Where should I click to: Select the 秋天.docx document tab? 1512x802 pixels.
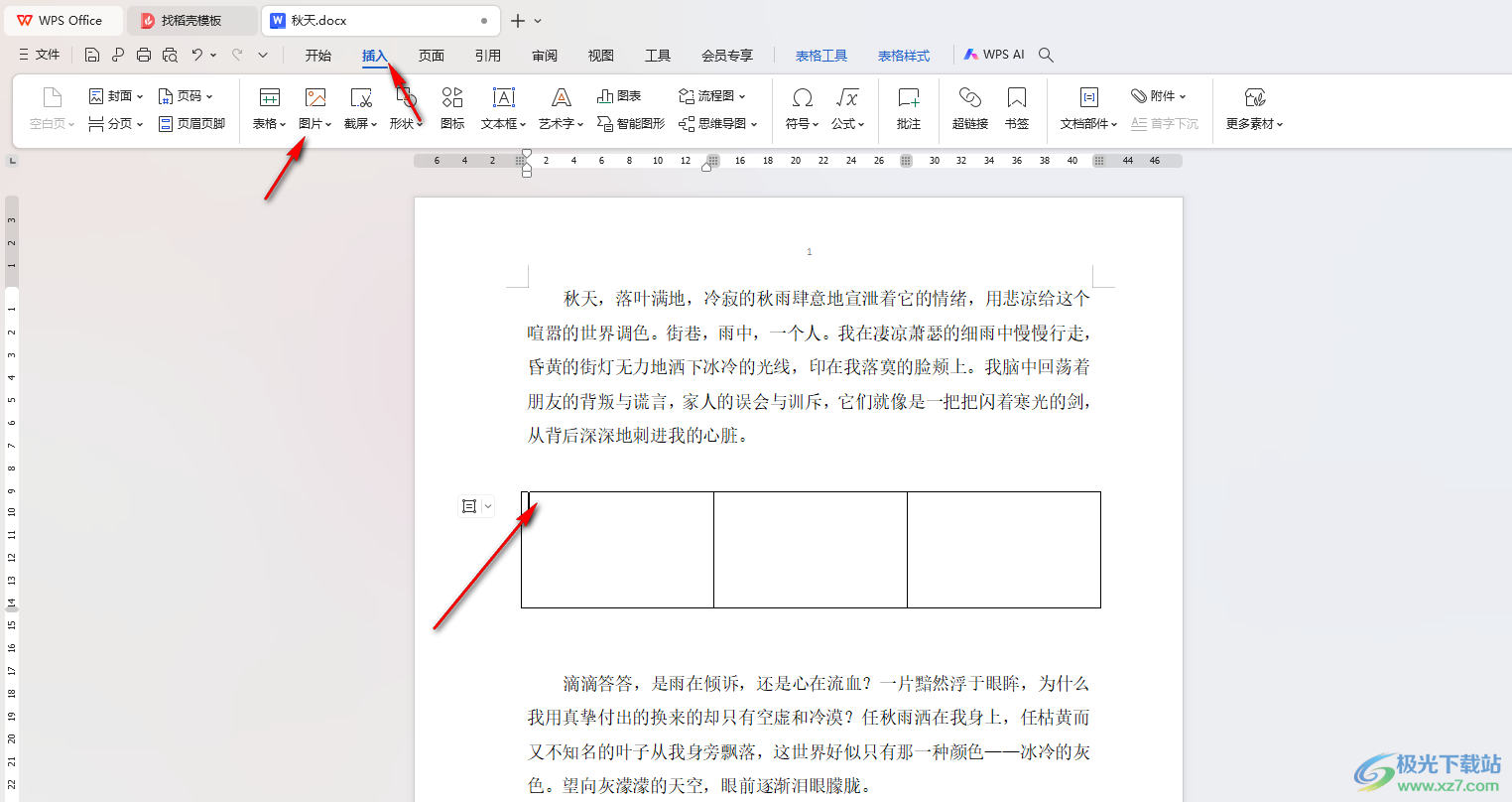[381, 20]
